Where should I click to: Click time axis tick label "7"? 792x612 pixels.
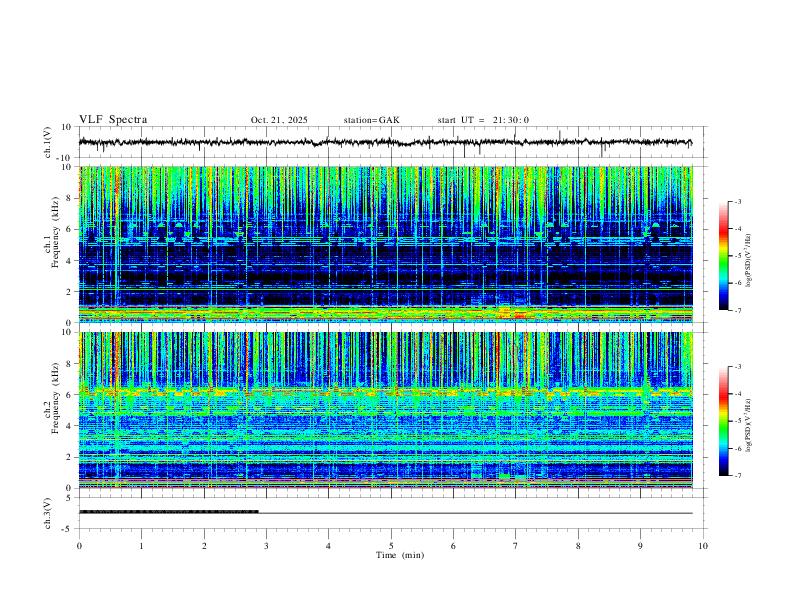pyautogui.click(x=516, y=546)
